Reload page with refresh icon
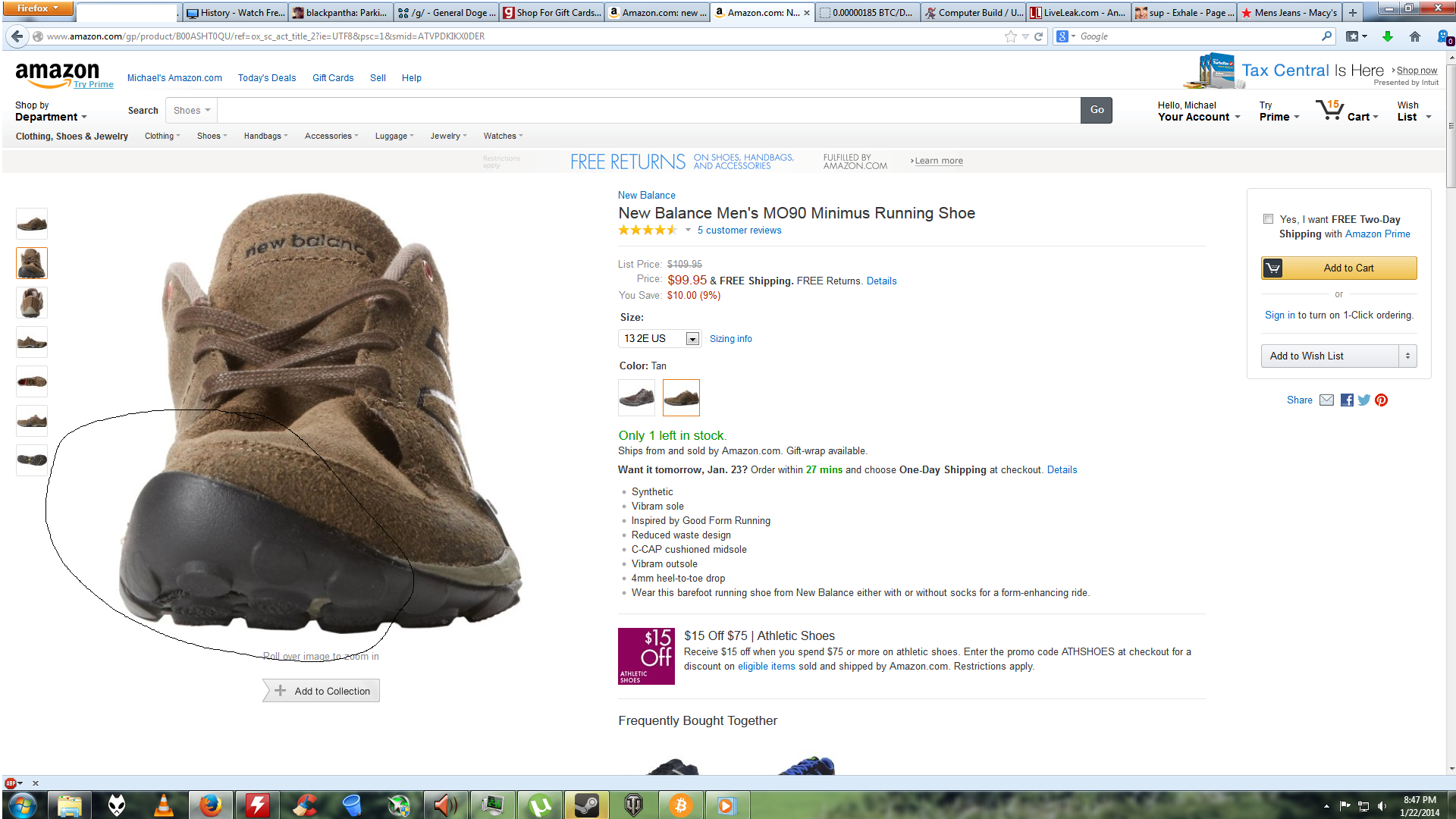1456x819 pixels. (1038, 36)
